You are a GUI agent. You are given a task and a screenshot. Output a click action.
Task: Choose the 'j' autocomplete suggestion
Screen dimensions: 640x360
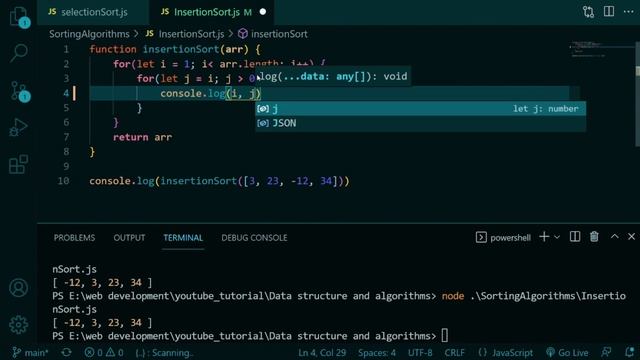pos(420,109)
